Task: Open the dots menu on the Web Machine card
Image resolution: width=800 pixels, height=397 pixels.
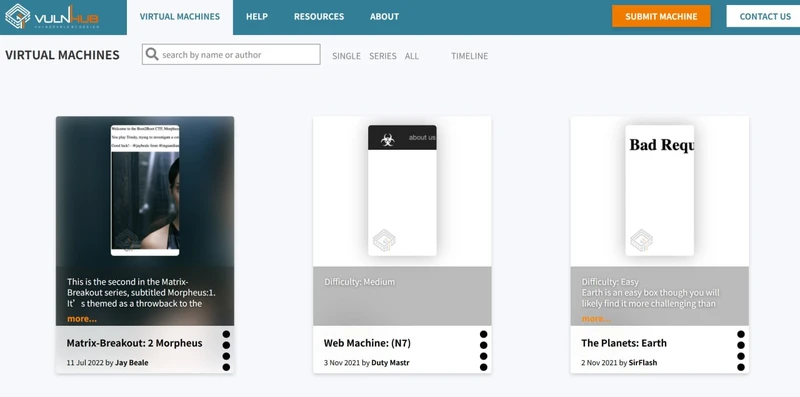Action: coord(483,351)
